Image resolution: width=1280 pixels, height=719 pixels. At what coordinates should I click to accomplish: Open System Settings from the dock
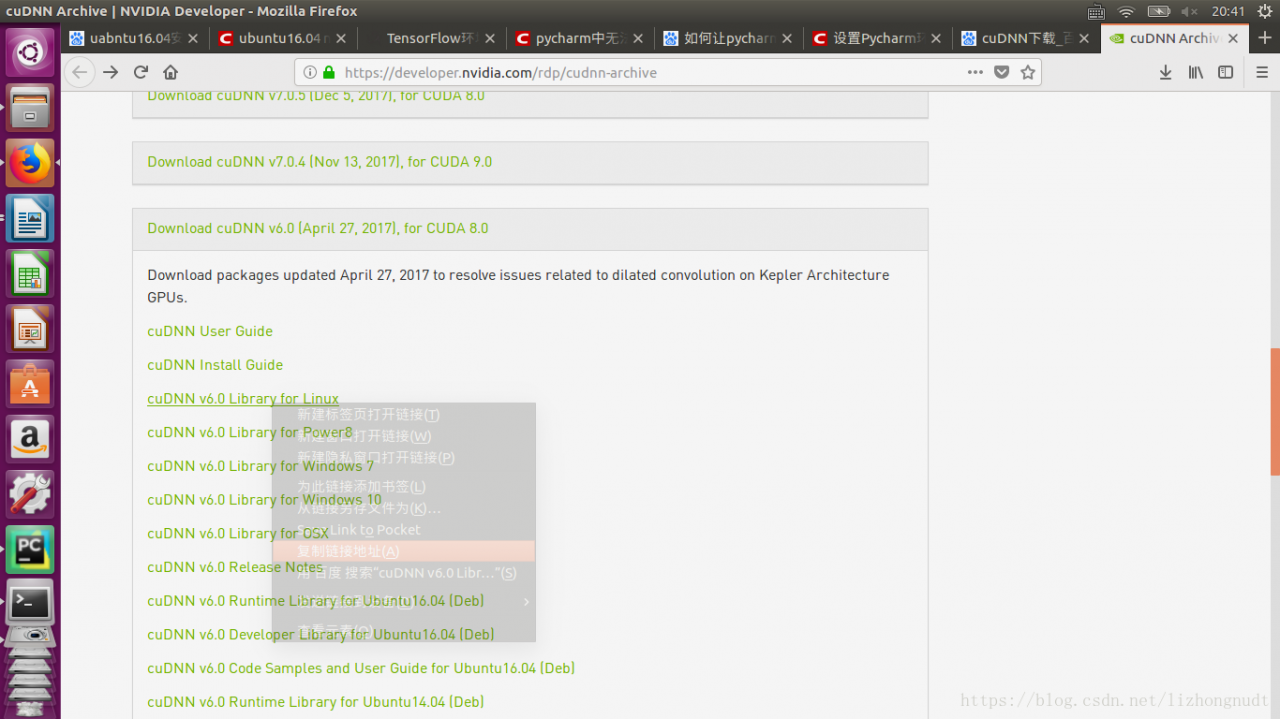pos(30,492)
